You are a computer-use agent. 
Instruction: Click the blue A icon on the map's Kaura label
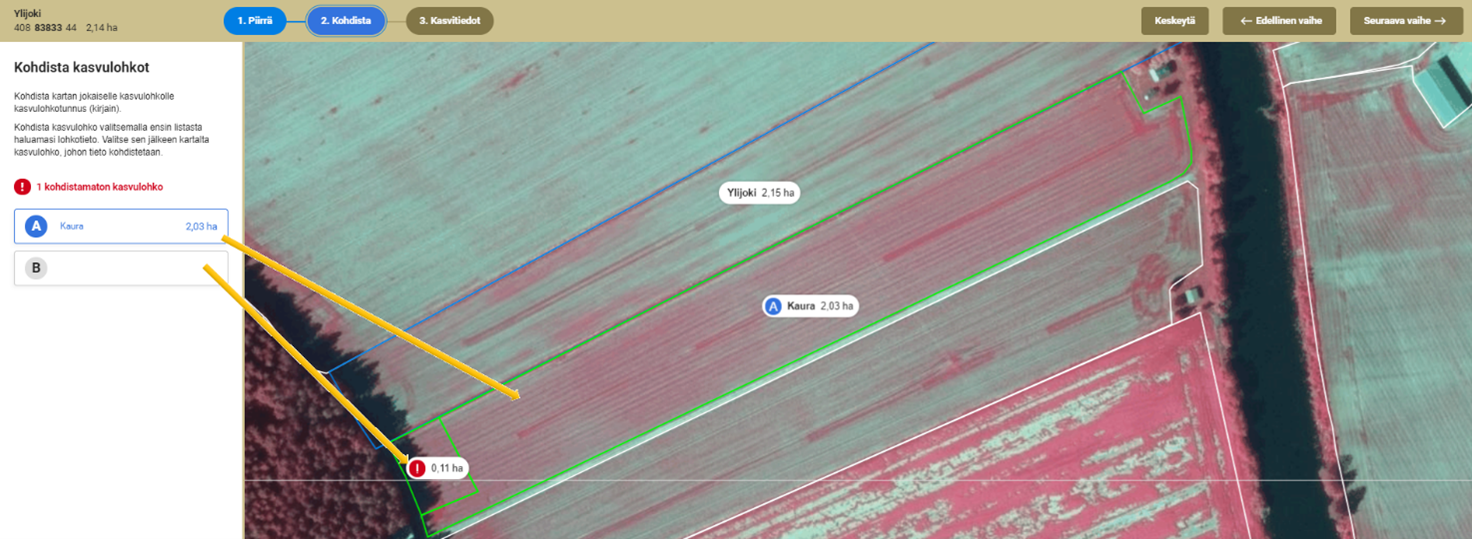coord(772,307)
